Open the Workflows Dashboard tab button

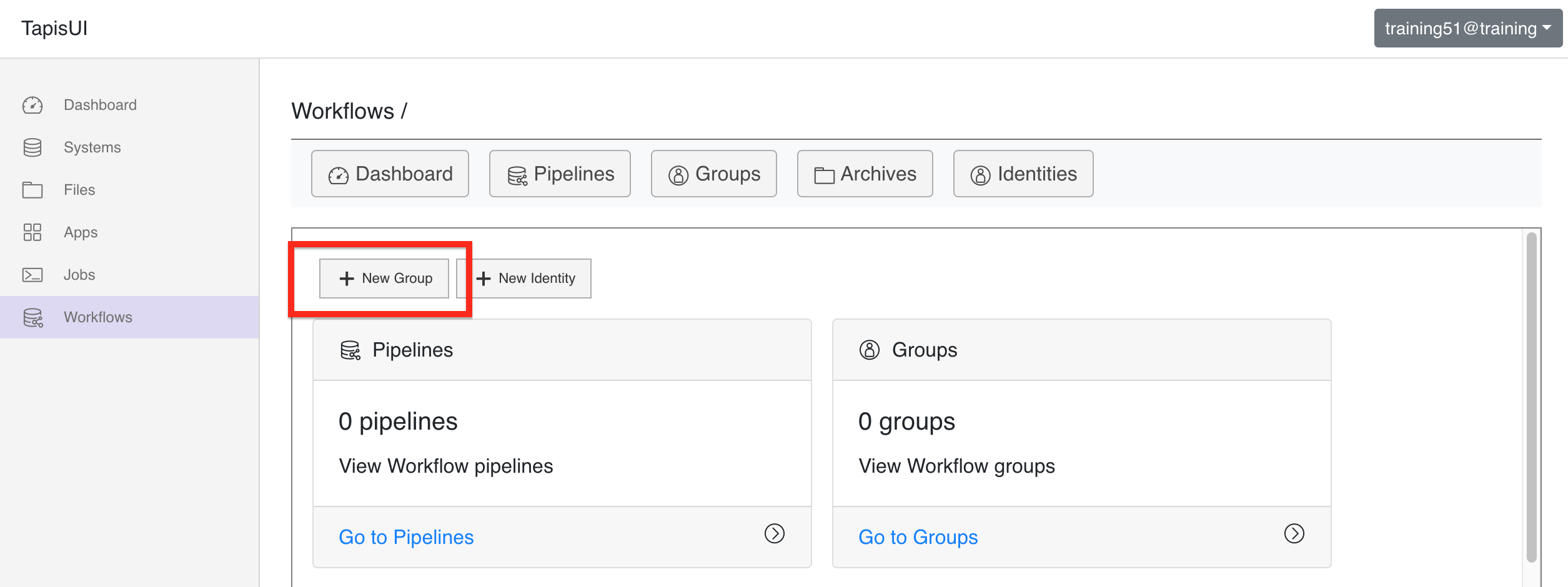(390, 174)
